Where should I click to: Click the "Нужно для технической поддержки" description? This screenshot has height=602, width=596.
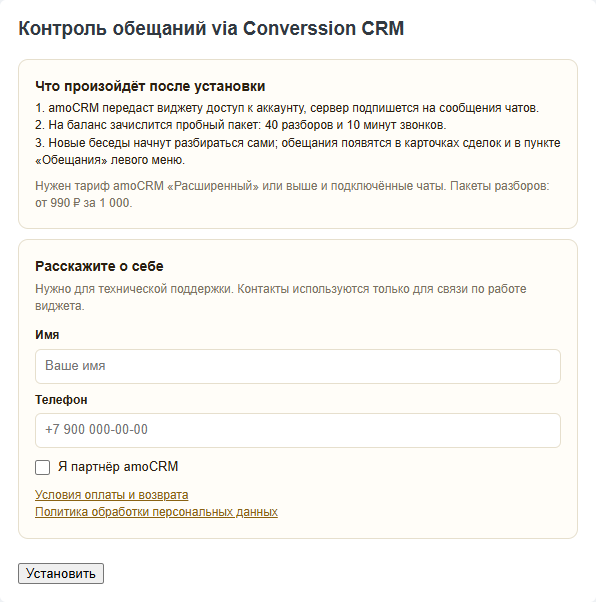click(281, 289)
